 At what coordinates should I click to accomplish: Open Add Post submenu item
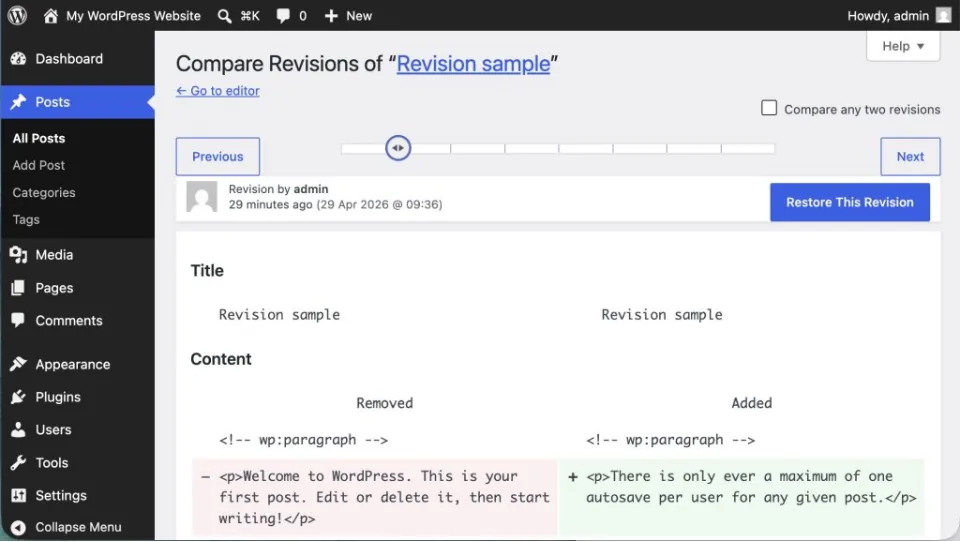coord(39,165)
